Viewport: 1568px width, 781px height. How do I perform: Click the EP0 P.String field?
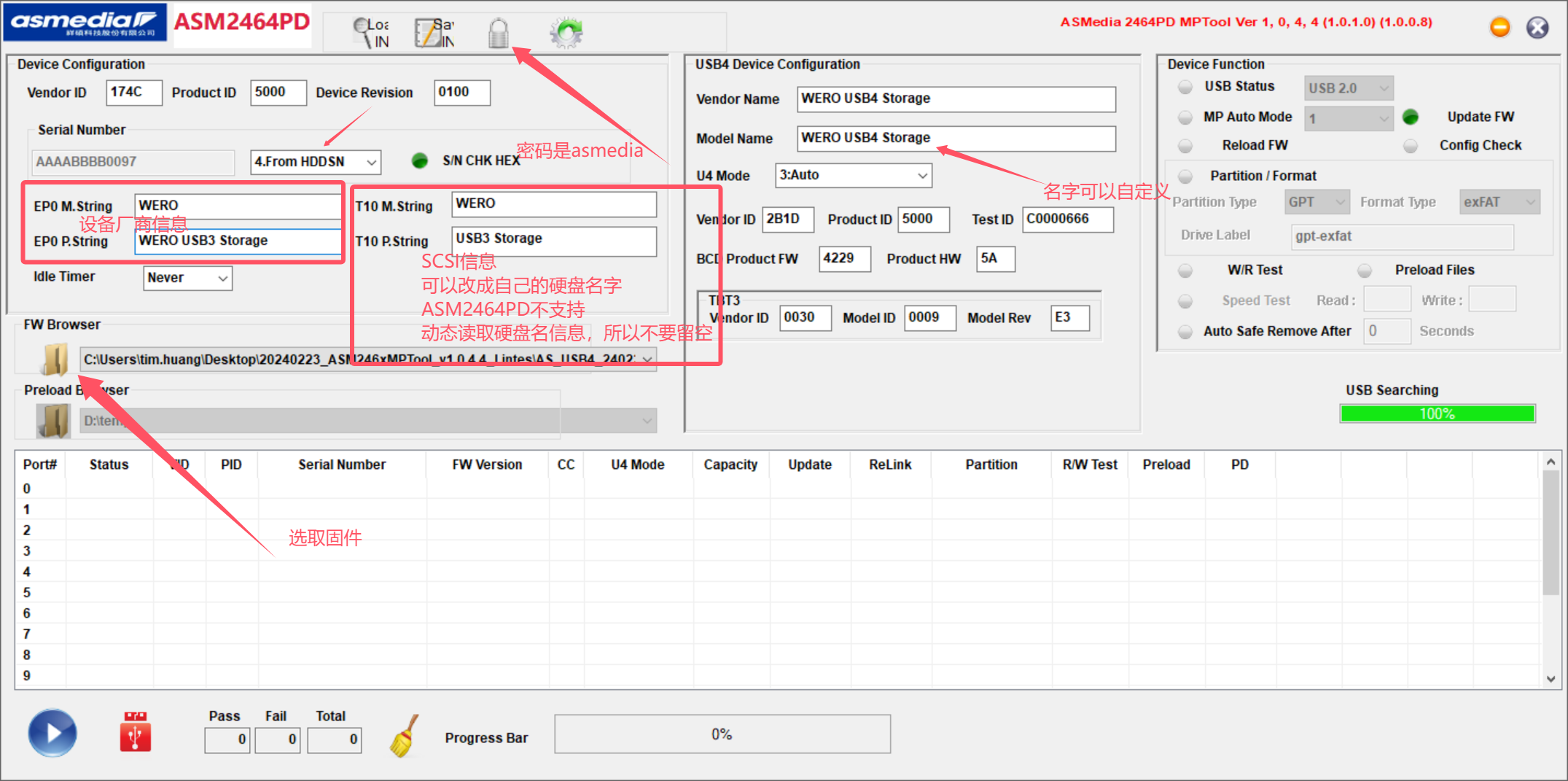238,241
